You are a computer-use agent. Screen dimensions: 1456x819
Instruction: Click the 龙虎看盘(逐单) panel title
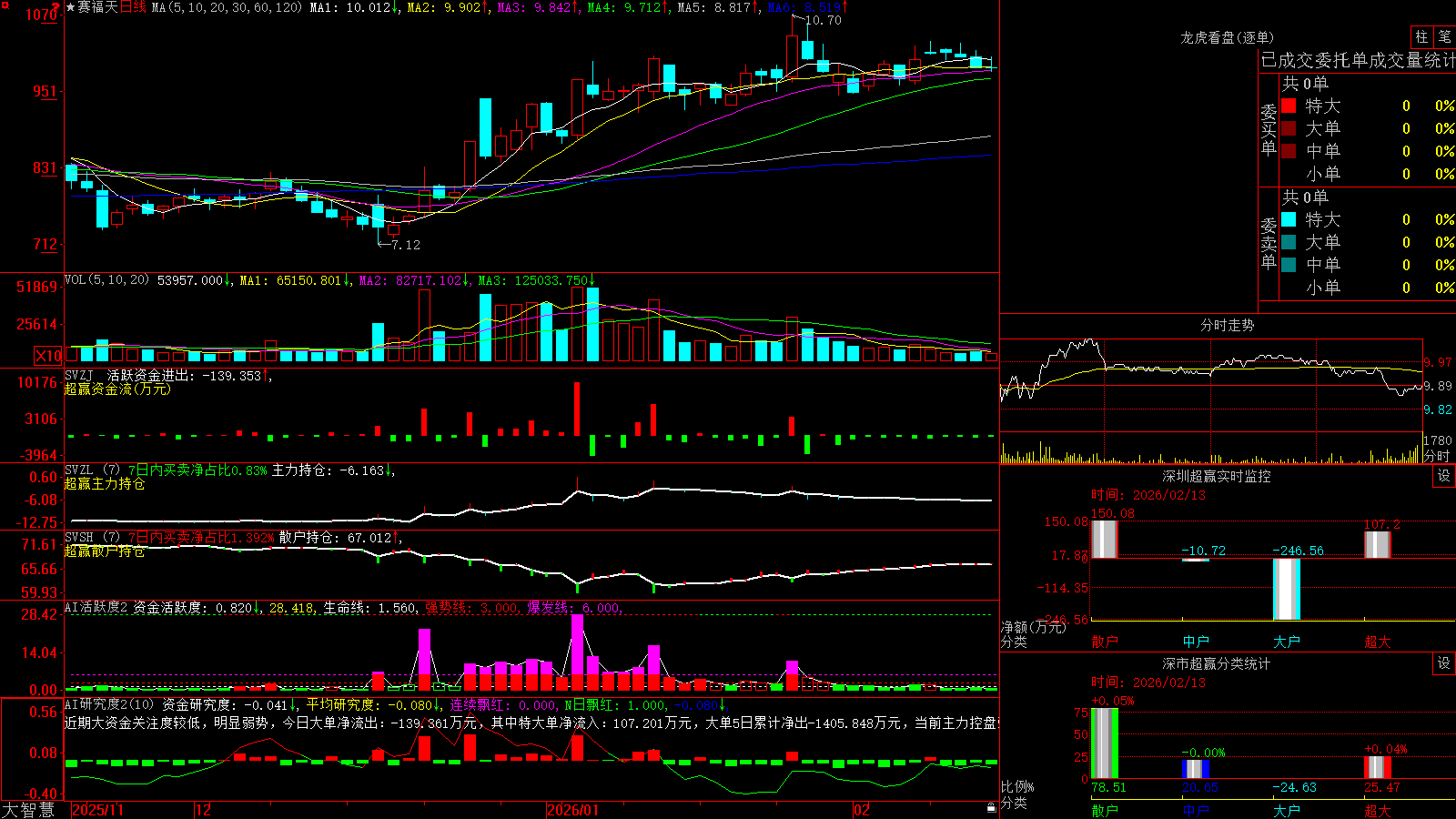1227,37
